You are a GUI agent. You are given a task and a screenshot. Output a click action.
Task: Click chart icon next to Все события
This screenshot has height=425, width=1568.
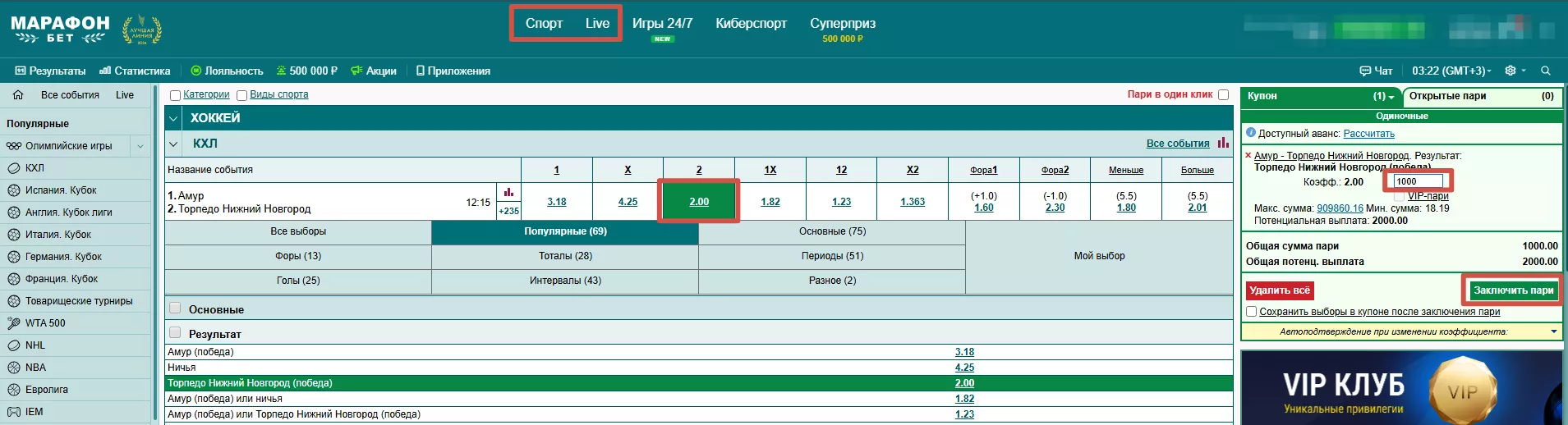[x=1223, y=143]
